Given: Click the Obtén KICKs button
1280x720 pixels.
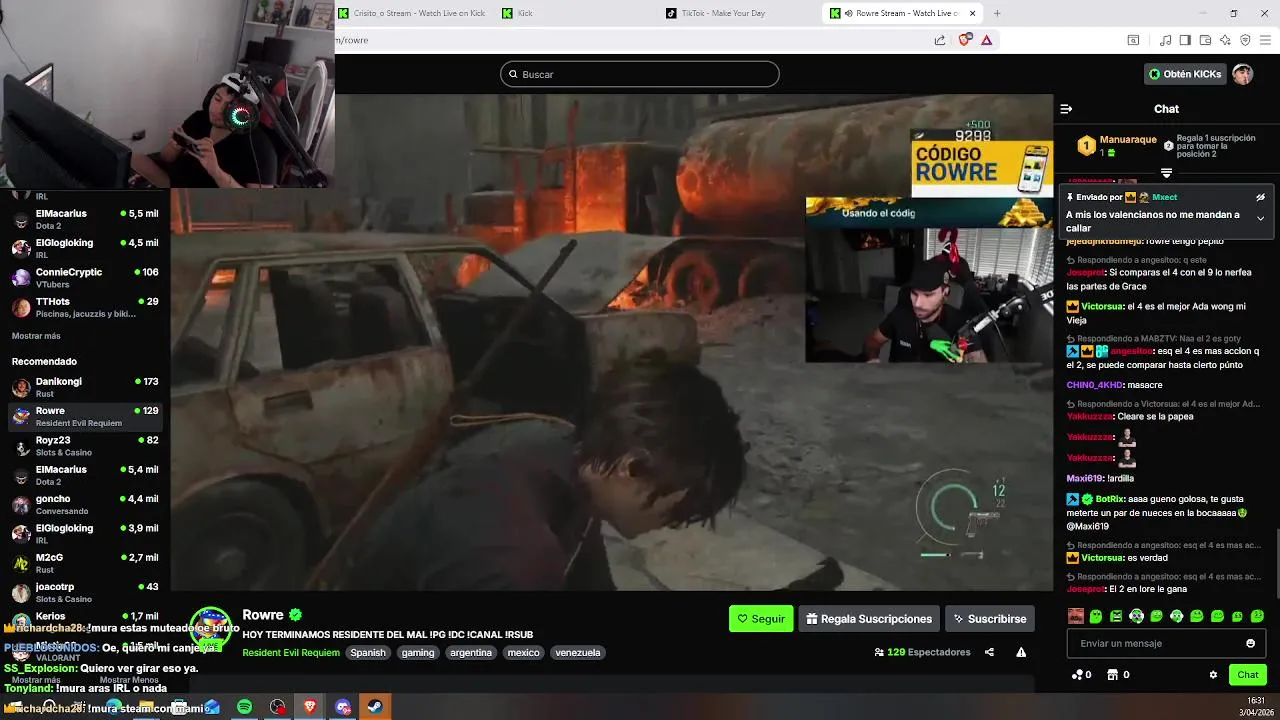Looking at the screenshot, I should 1185,74.
